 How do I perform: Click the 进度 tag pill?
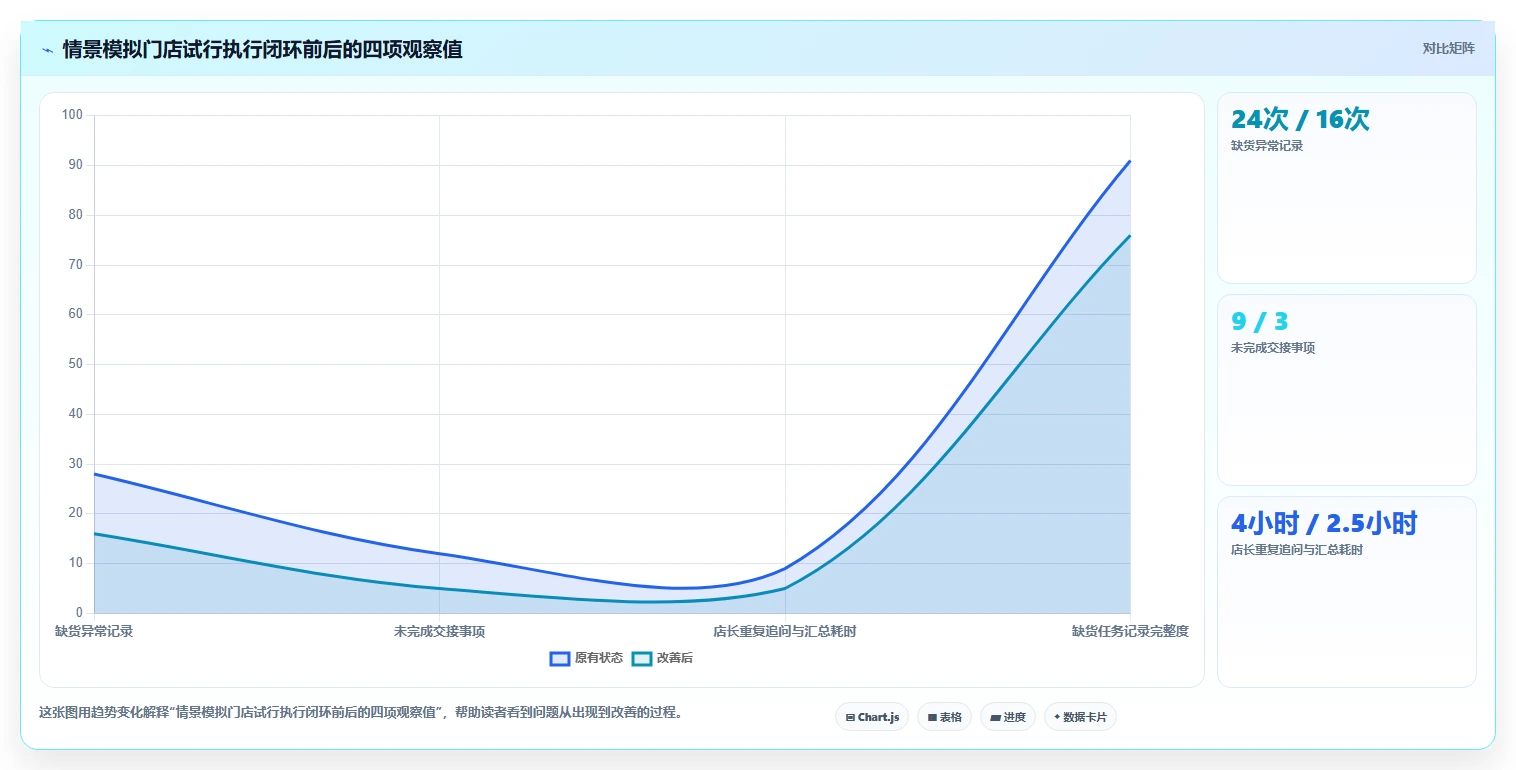pos(1008,717)
